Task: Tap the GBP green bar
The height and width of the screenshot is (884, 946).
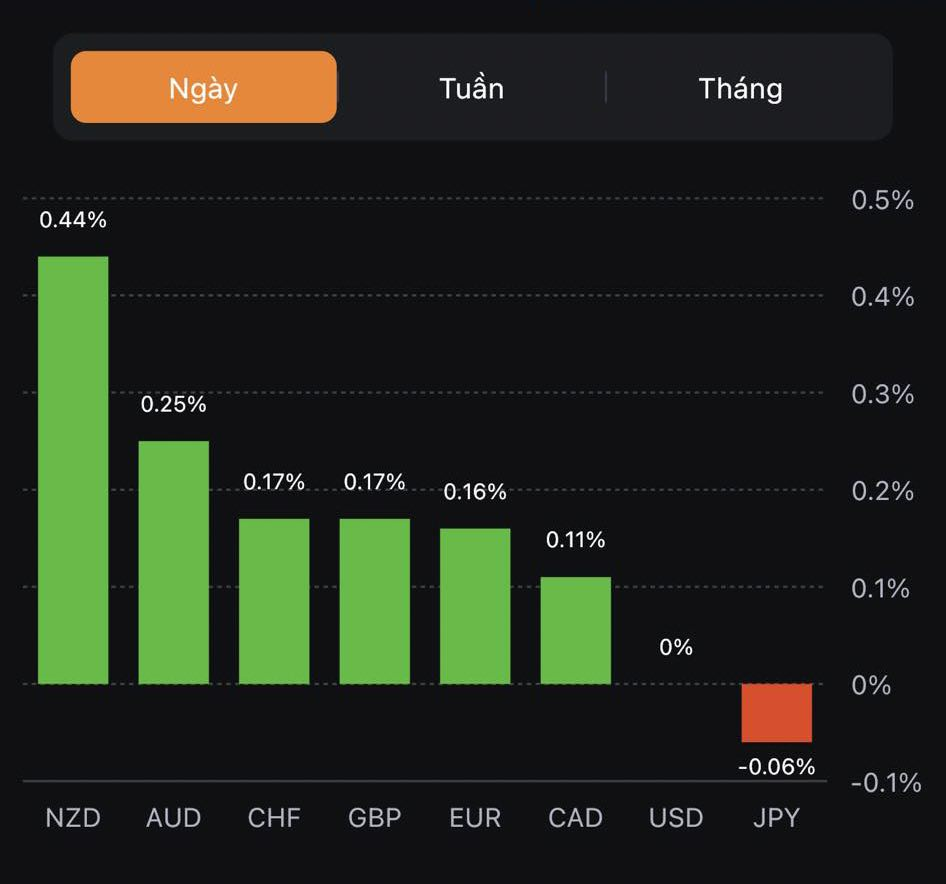Action: 375,601
